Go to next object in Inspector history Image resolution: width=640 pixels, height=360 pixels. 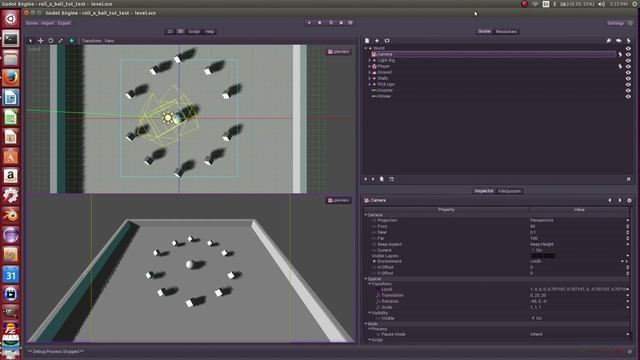tap(620, 200)
